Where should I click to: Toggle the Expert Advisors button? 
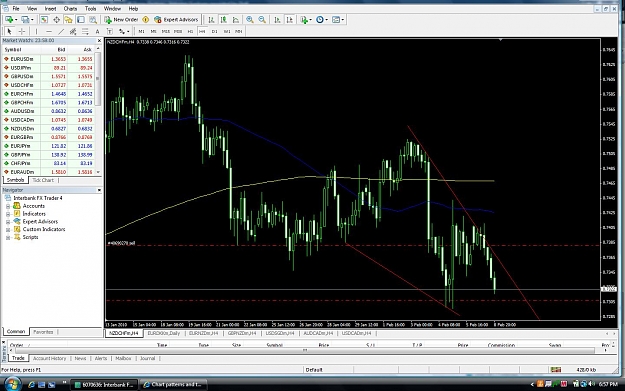click(x=176, y=20)
